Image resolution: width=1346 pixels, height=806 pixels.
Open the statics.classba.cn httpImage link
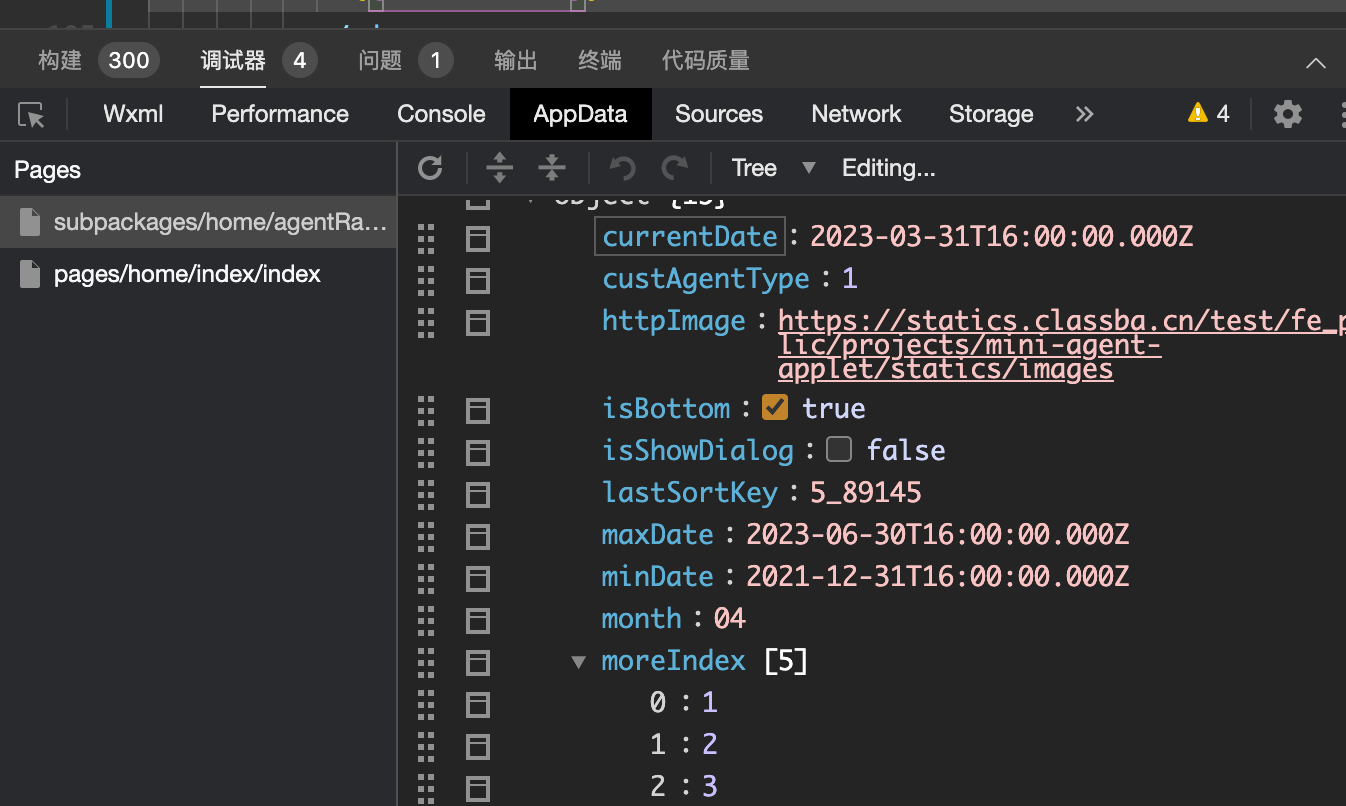[x=1060, y=344]
